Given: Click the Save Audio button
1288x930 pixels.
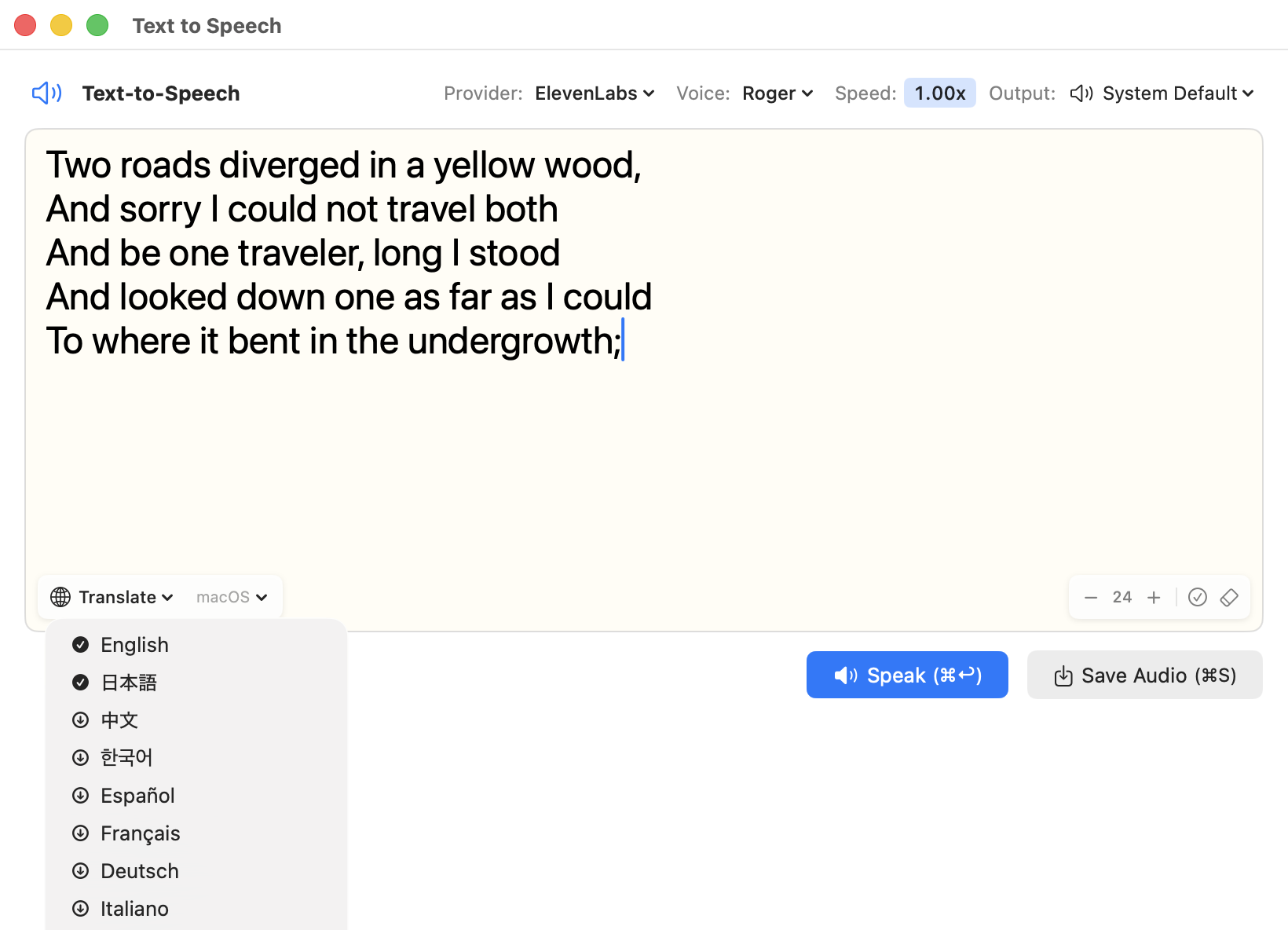Looking at the screenshot, I should coord(1144,676).
